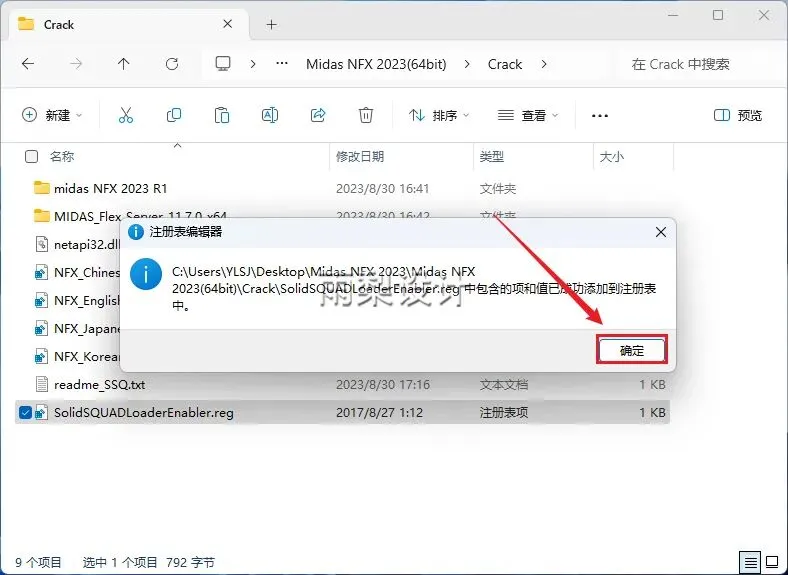Close the Crack tab
The height and width of the screenshot is (575, 788).
(x=227, y=24)
